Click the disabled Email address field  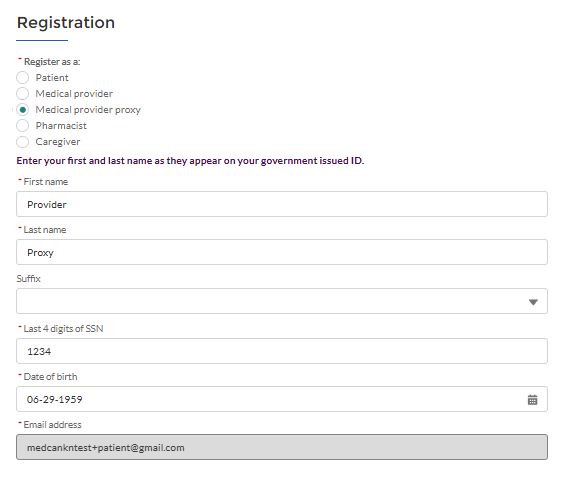point(282,447)
